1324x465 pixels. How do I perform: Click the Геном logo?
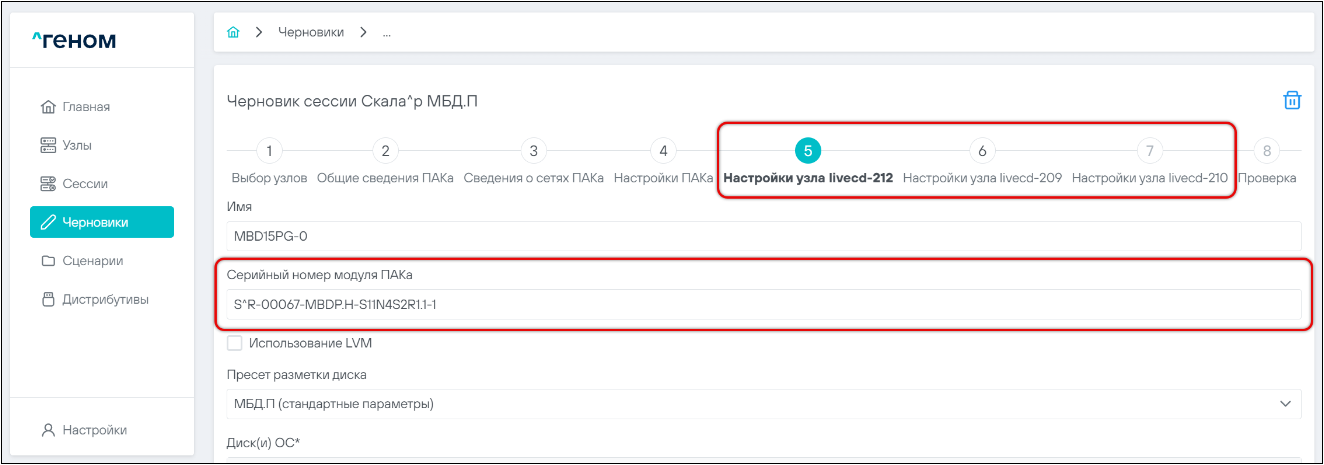(x=74, y=40)
